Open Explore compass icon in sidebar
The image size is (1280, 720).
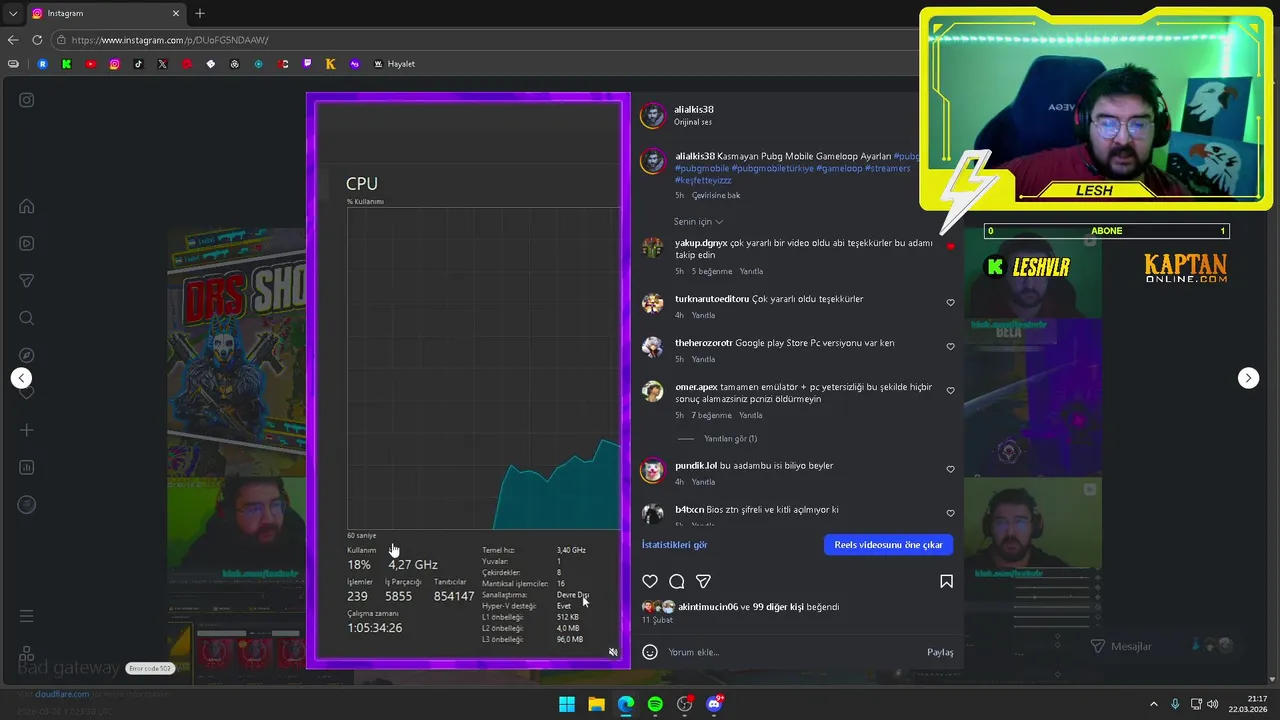(x=27, y=355)
